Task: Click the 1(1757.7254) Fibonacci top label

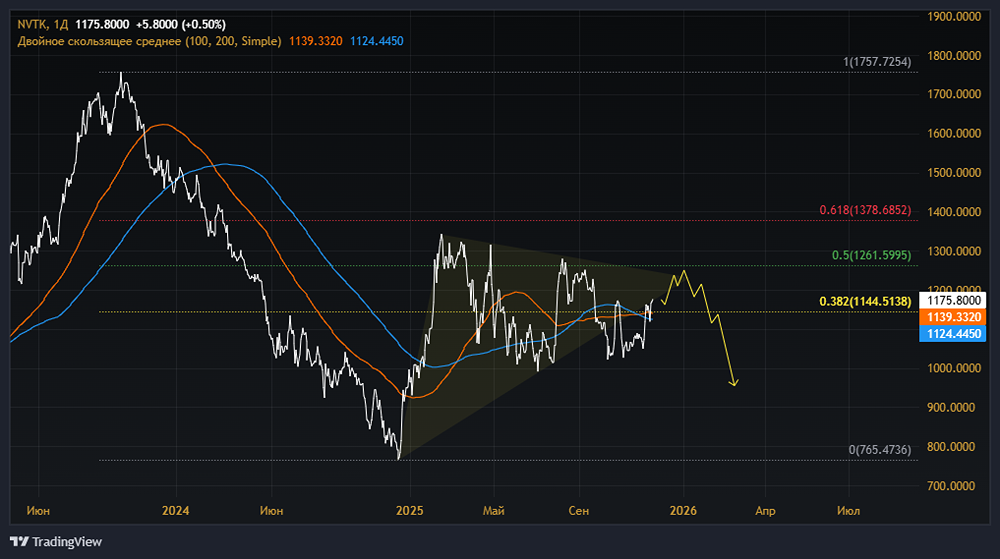Action: click(x=877, y=62)
